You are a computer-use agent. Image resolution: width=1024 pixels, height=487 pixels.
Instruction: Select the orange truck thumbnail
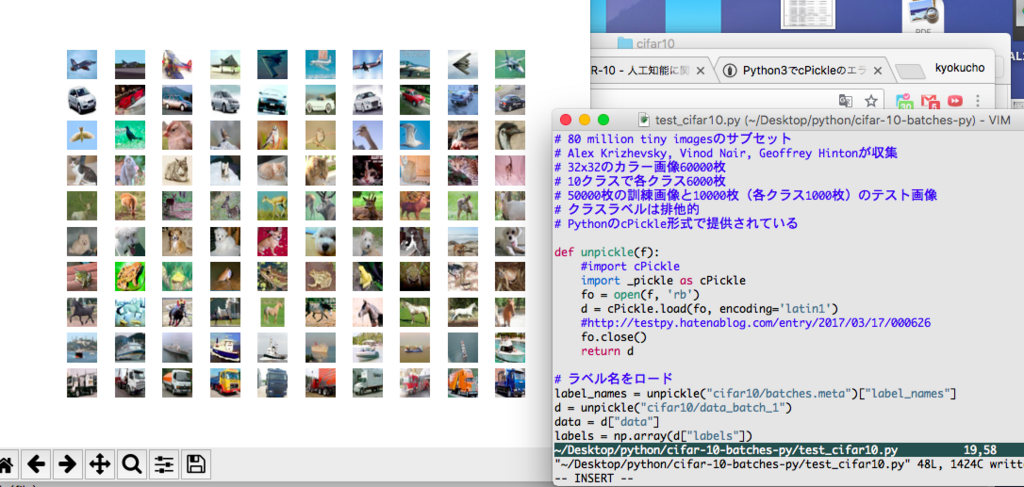click(462, 382)
